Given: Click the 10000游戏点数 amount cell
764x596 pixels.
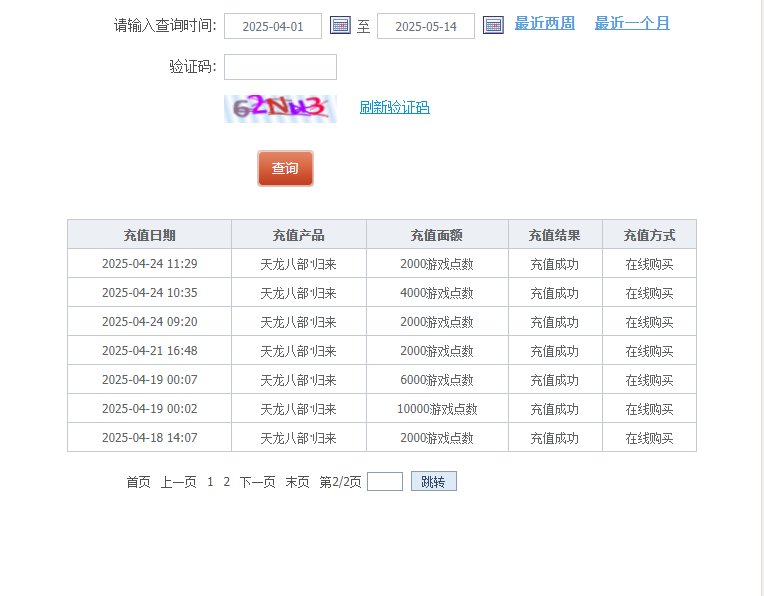Looking at the screenshot, I should (x=437, y=409).
